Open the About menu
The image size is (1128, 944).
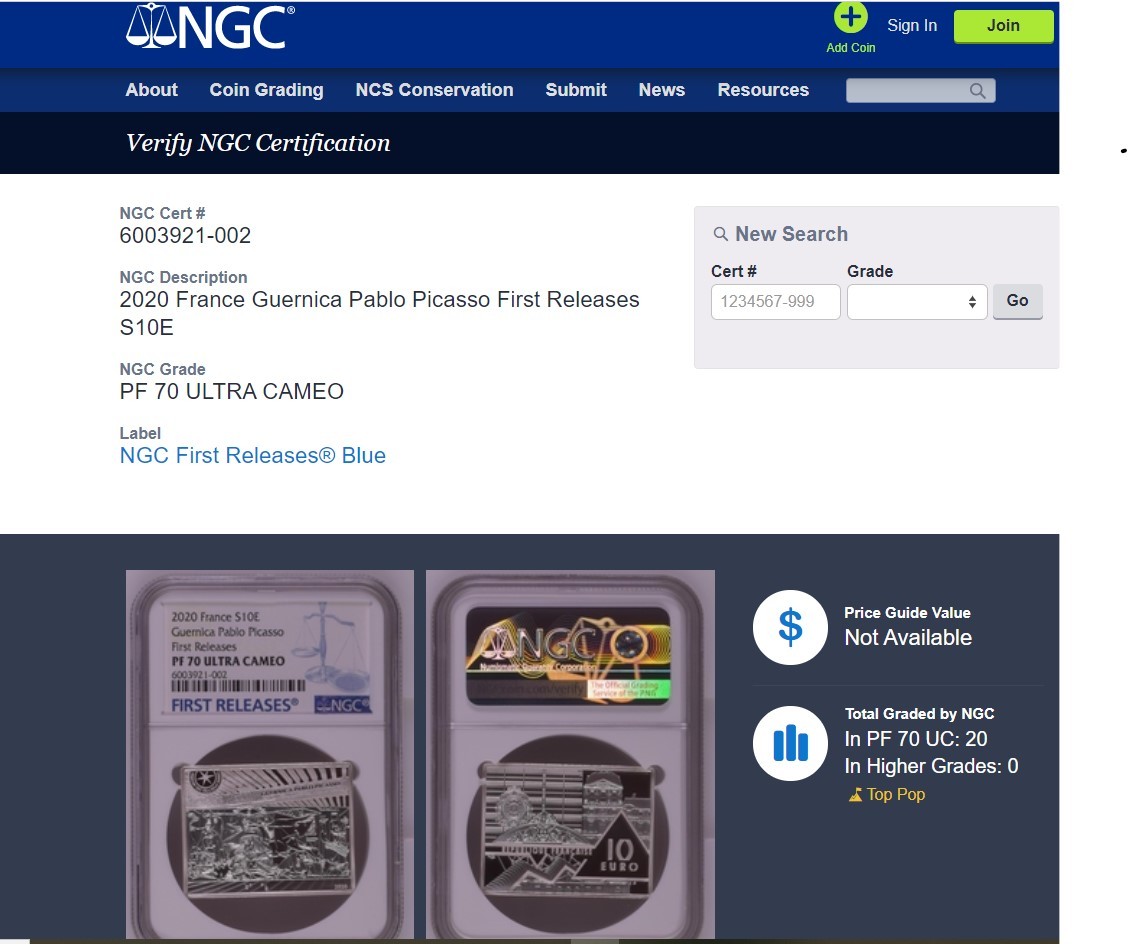tap(151, 90)
